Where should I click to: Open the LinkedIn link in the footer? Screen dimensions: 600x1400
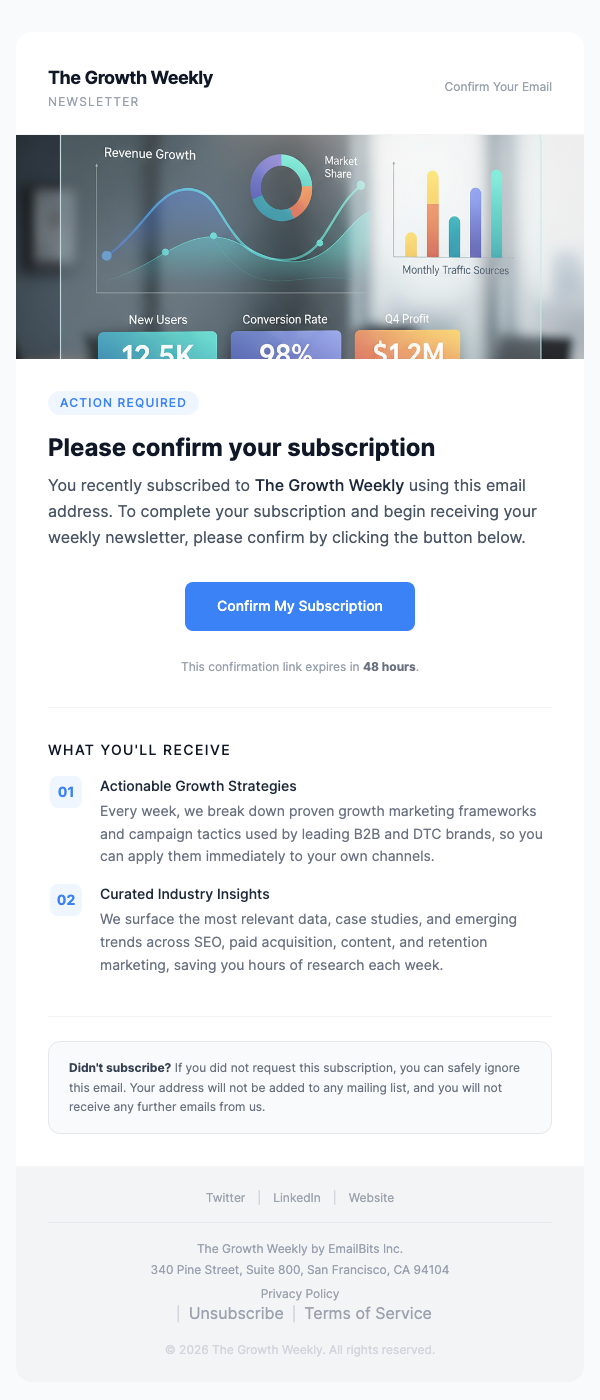296,1197
